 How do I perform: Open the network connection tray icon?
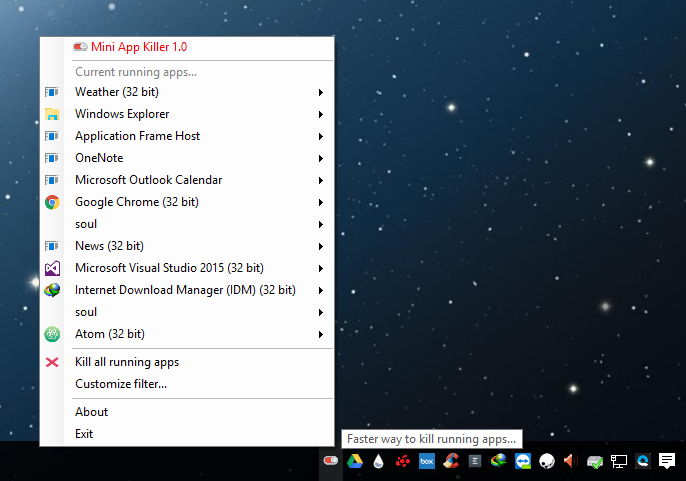click(619, 461)
